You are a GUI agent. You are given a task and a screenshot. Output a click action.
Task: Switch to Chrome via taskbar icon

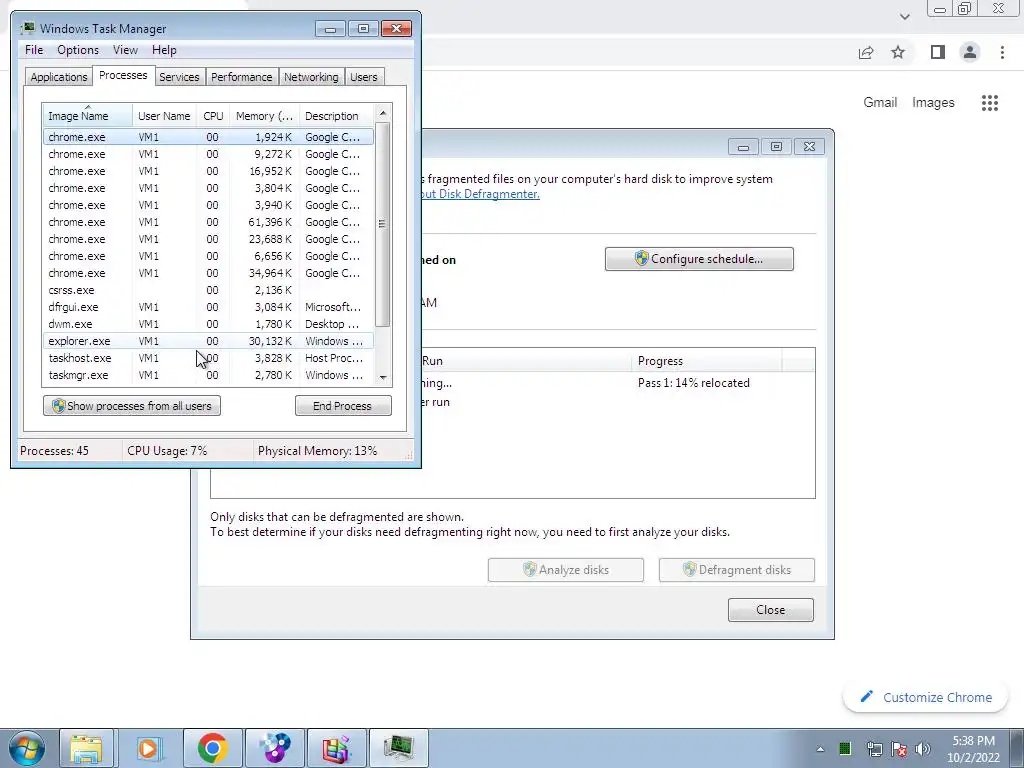tap(212, 748)
